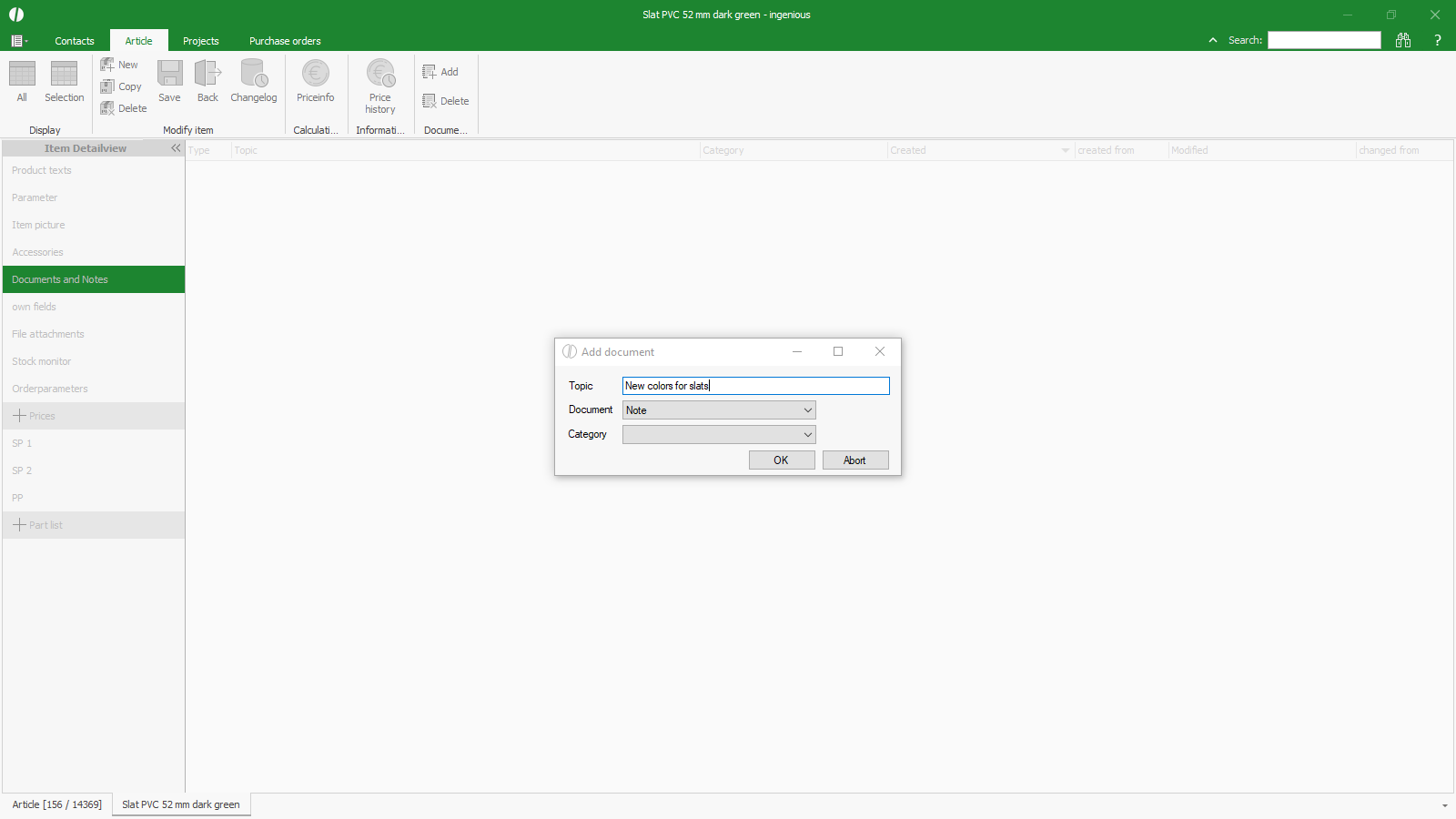Click the Back icon in ribbon
The image size is (1456, 819).
click(x=207, y=75)
